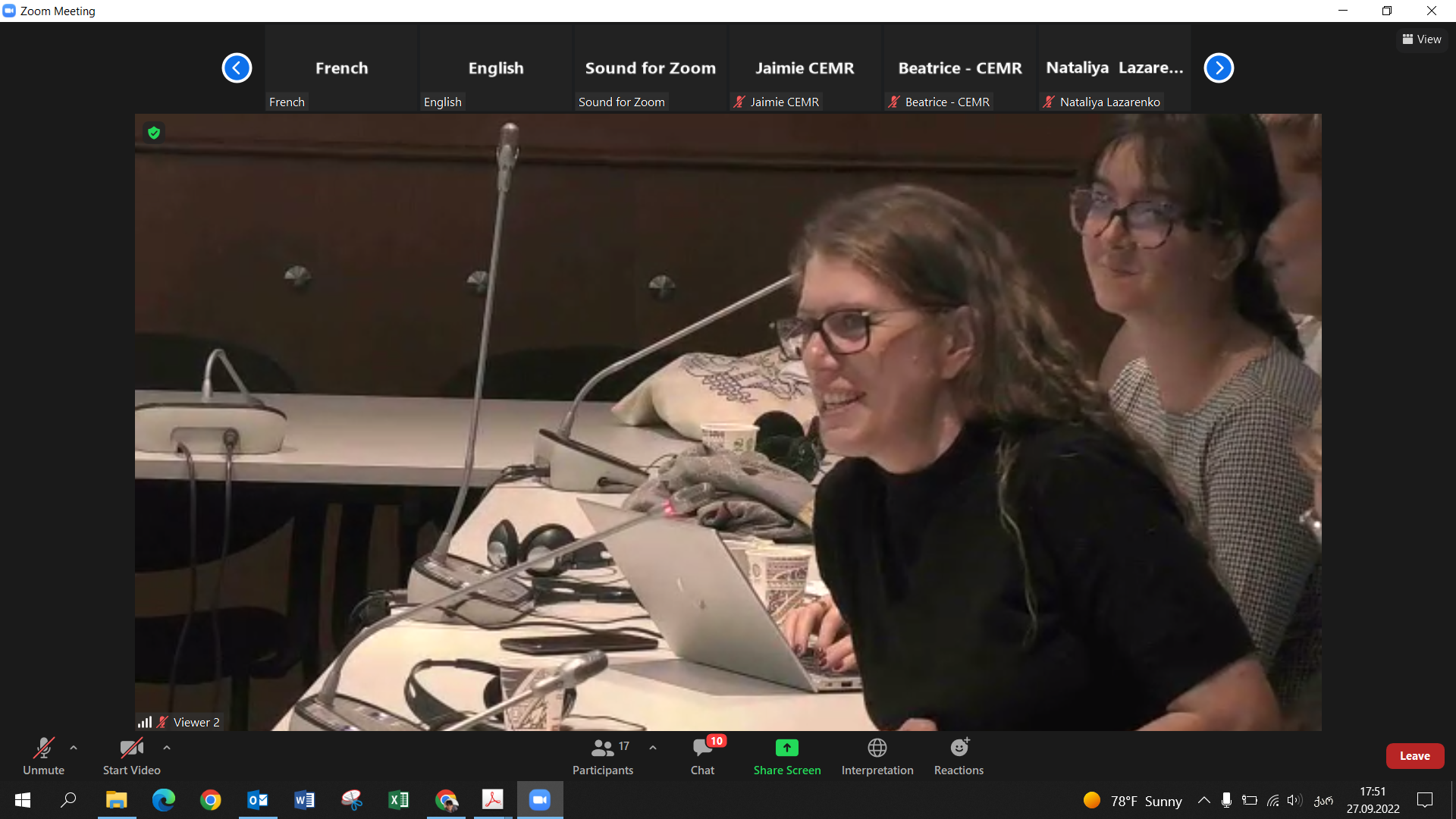The width and height of the screenshot is (1456, 819).
Task: Go to previous participants page arrow
Action: (237, 68)
